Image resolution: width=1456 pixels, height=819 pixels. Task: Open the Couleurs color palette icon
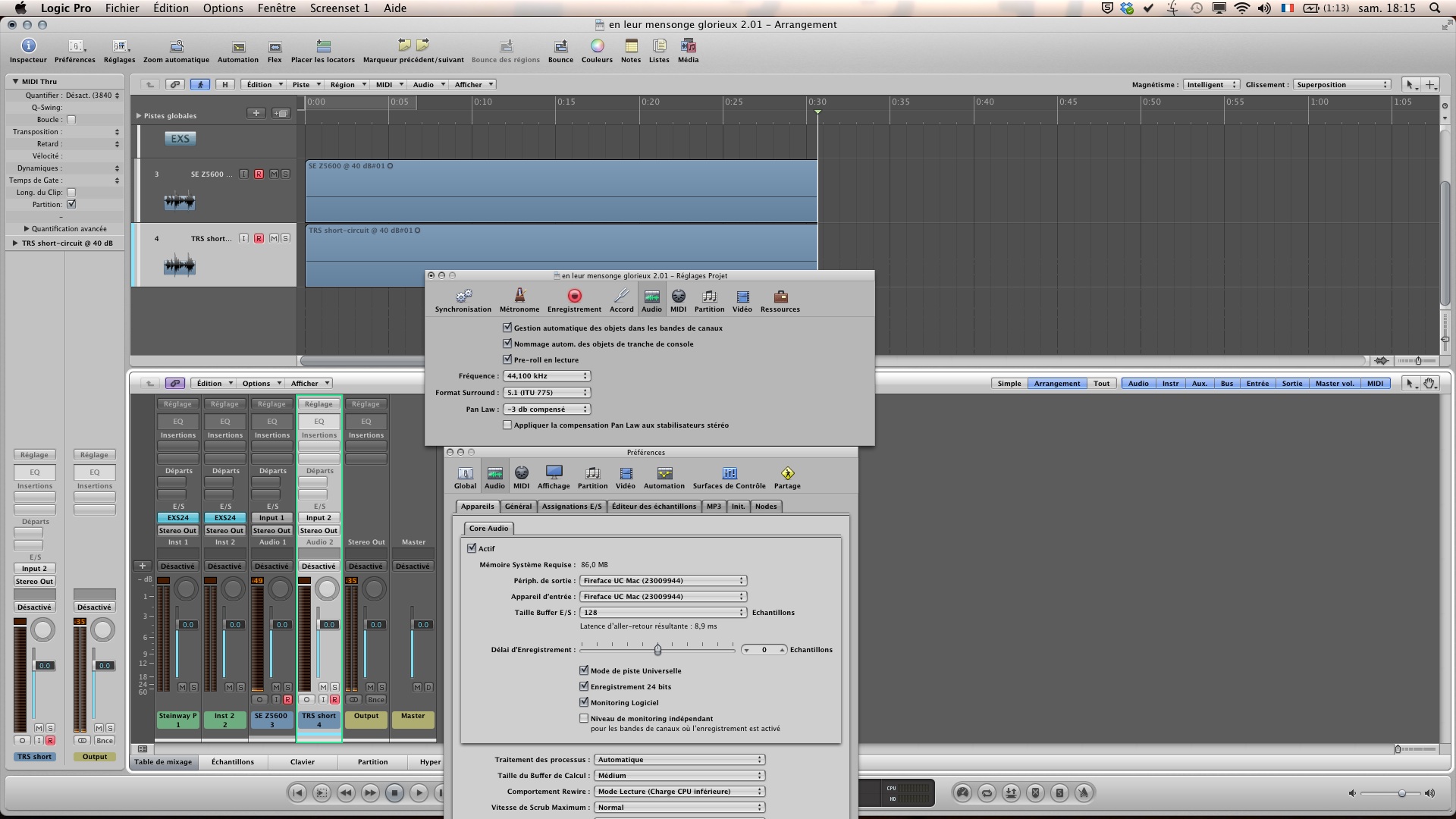coord(597,46)
